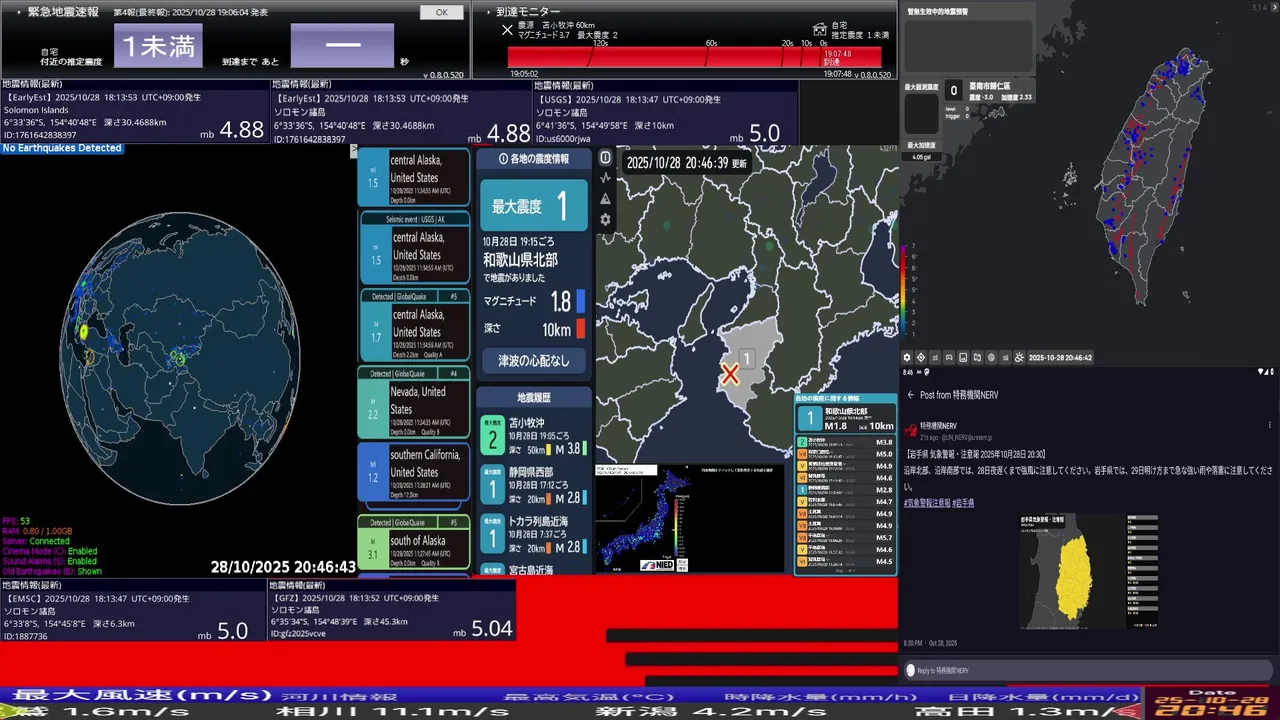This screenshot has height=720, width=1280.
Task: Select the トカラ列島近海 entry in the earthquake history
Action: click(533, 534)
